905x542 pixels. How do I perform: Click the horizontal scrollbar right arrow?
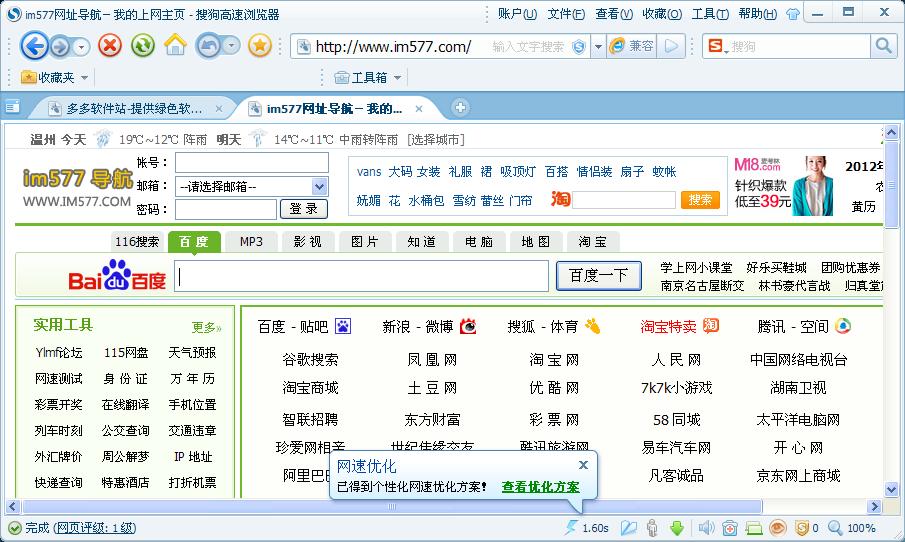[874, 507]
